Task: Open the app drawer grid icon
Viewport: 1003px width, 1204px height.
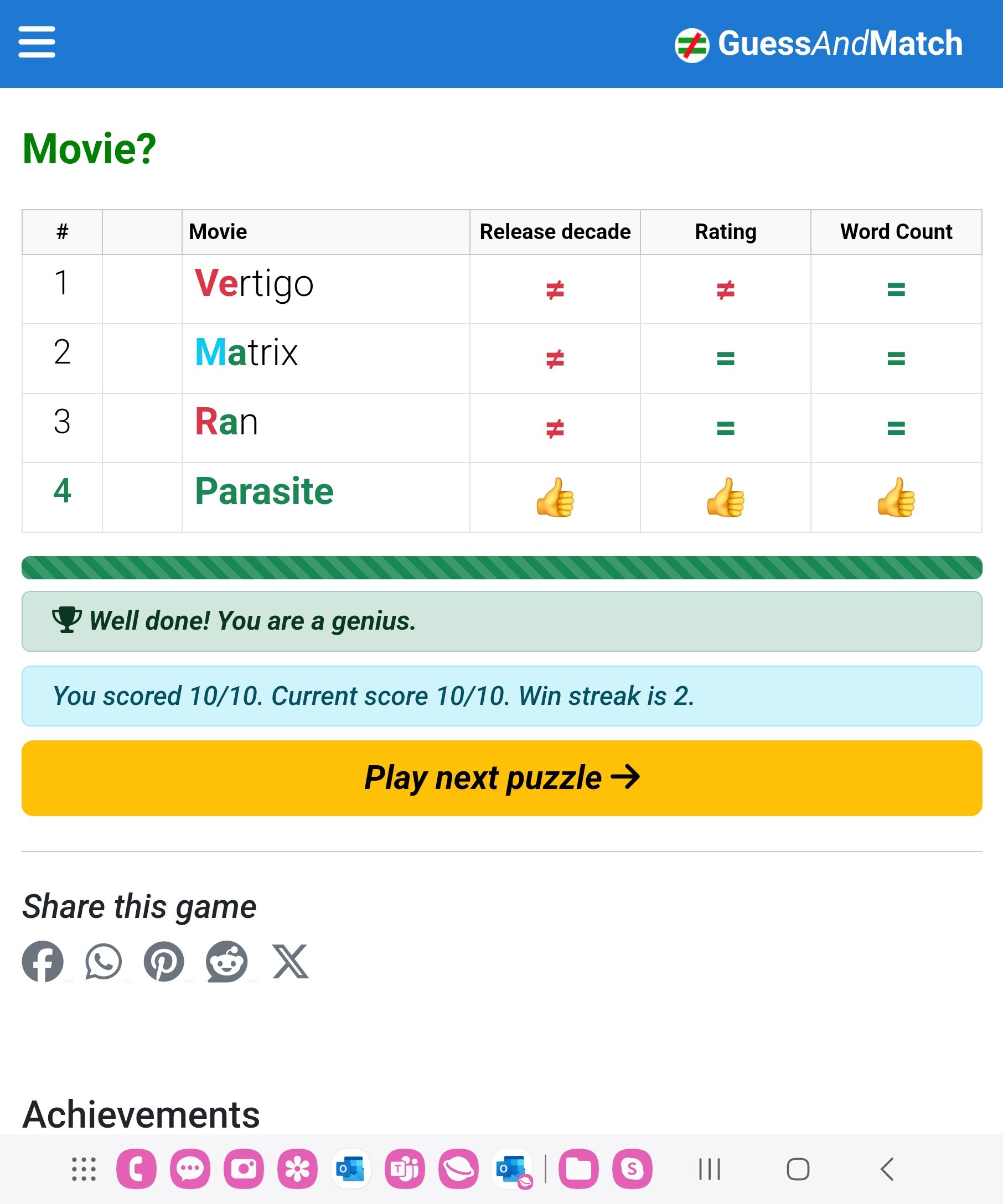Action: point(84,1169)
